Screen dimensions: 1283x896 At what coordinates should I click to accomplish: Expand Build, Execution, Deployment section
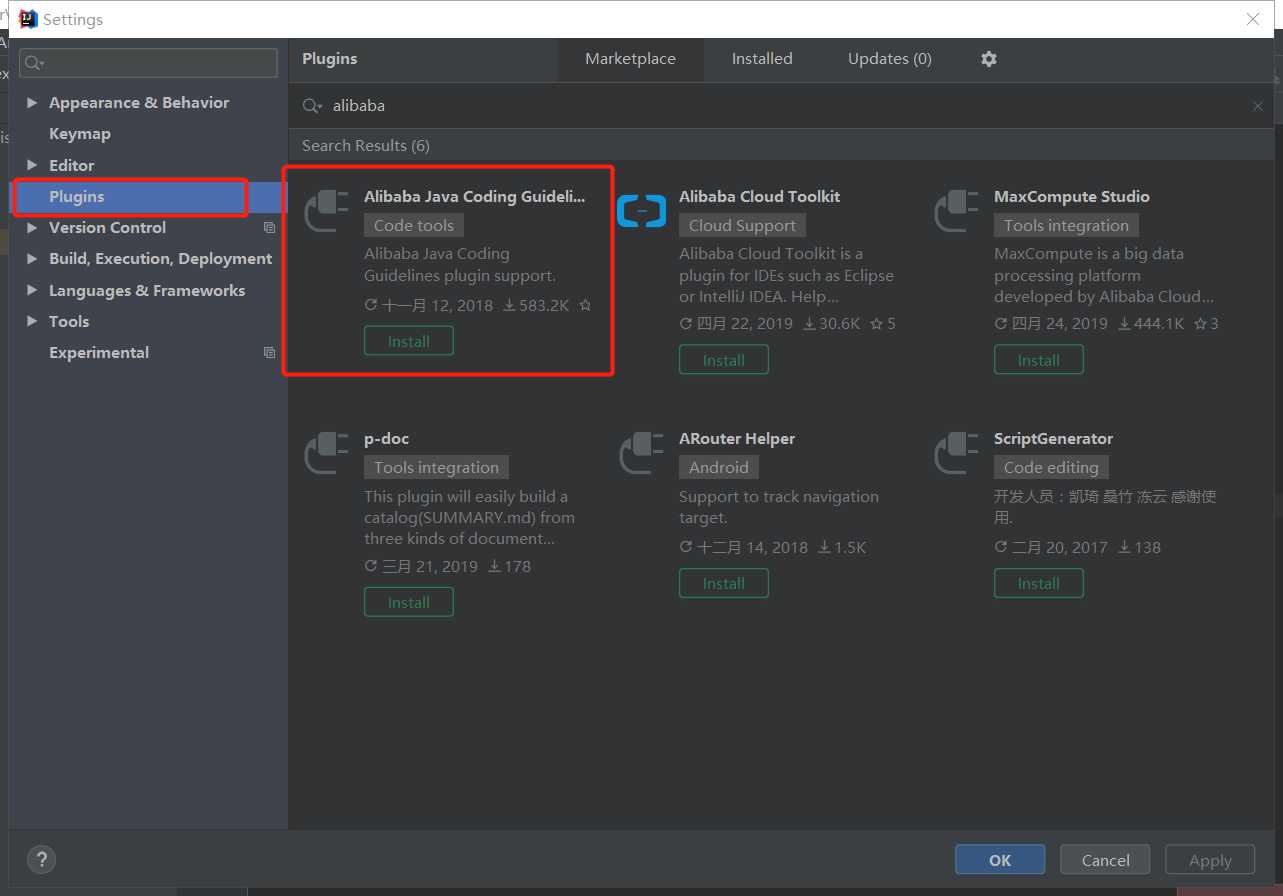coord(32,259)
